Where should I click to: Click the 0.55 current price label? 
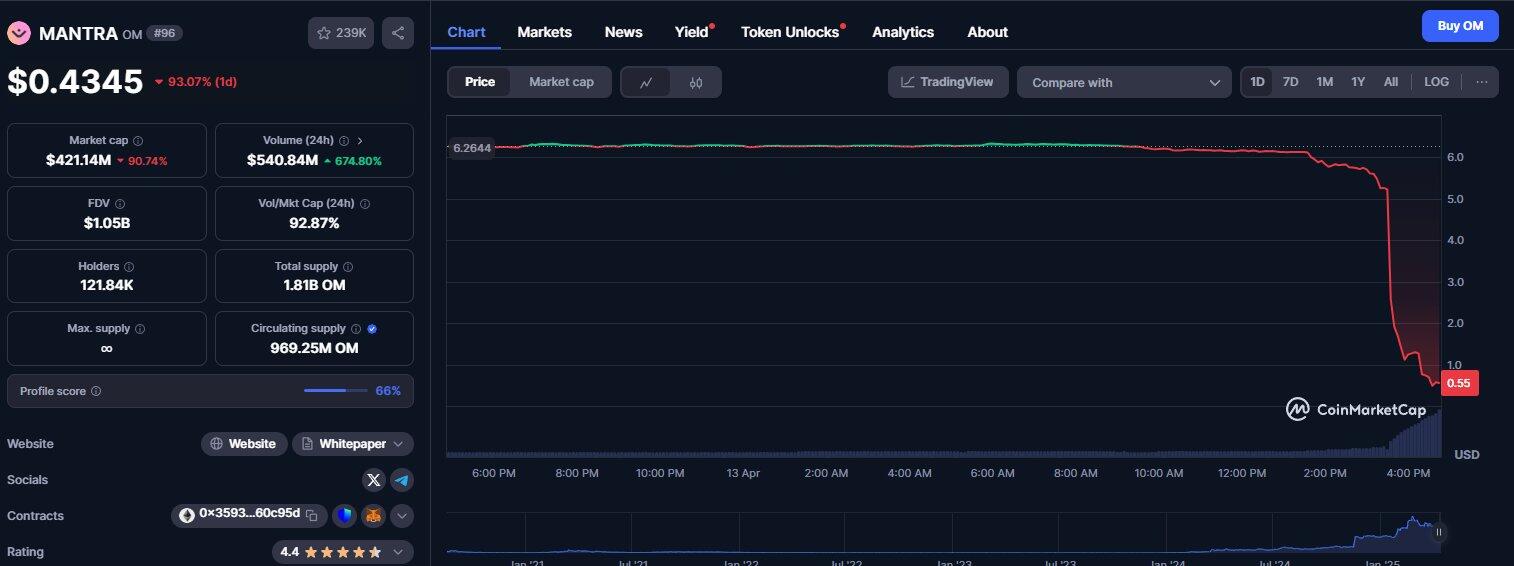click(x=1459, y=383)
